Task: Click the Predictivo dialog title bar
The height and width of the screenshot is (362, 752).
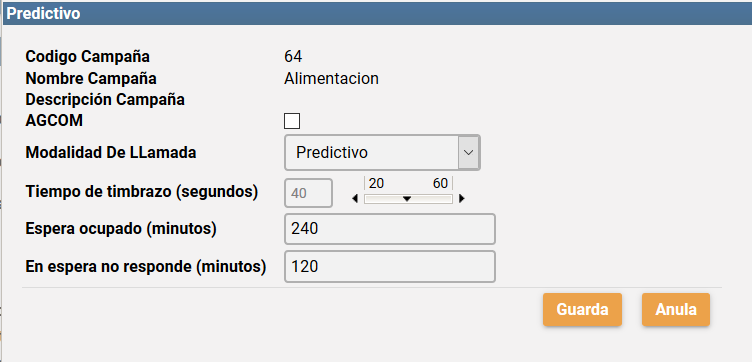Action: [377, 13]
